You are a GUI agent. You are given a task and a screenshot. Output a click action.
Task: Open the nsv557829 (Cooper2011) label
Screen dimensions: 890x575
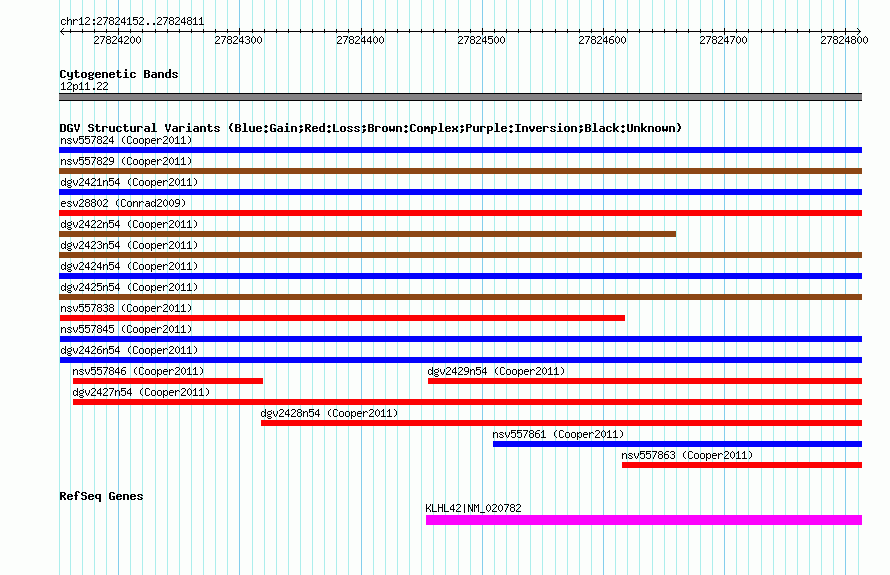pos(126,161)
